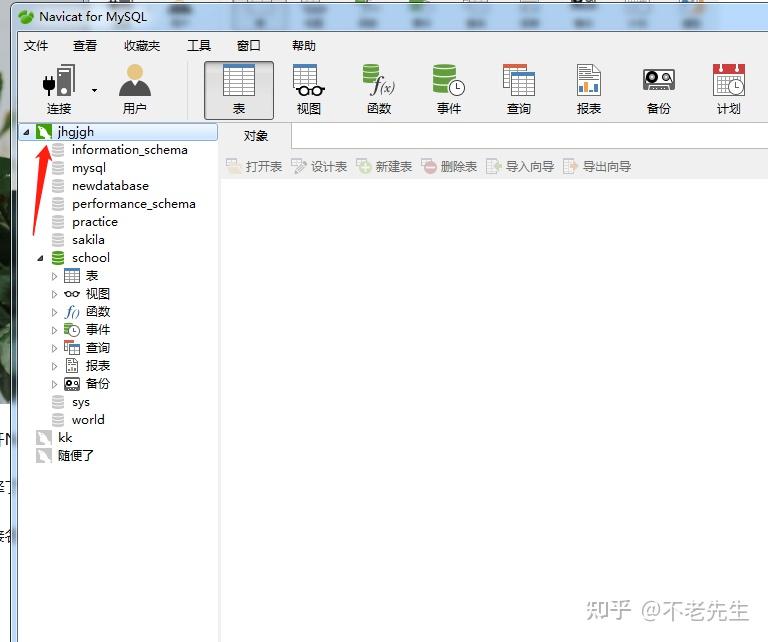Expand the 查询 node under school
The image size is (768, 642).
[x=54, y=348]
